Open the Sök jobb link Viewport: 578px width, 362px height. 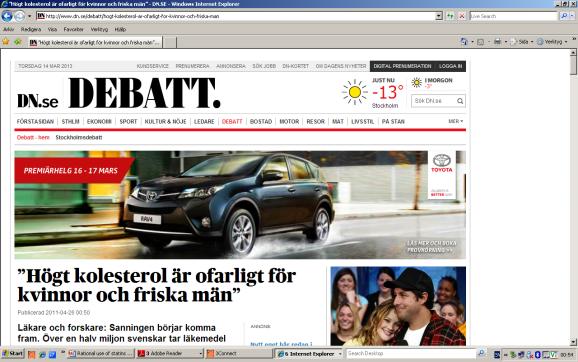(x=264, y=66)
